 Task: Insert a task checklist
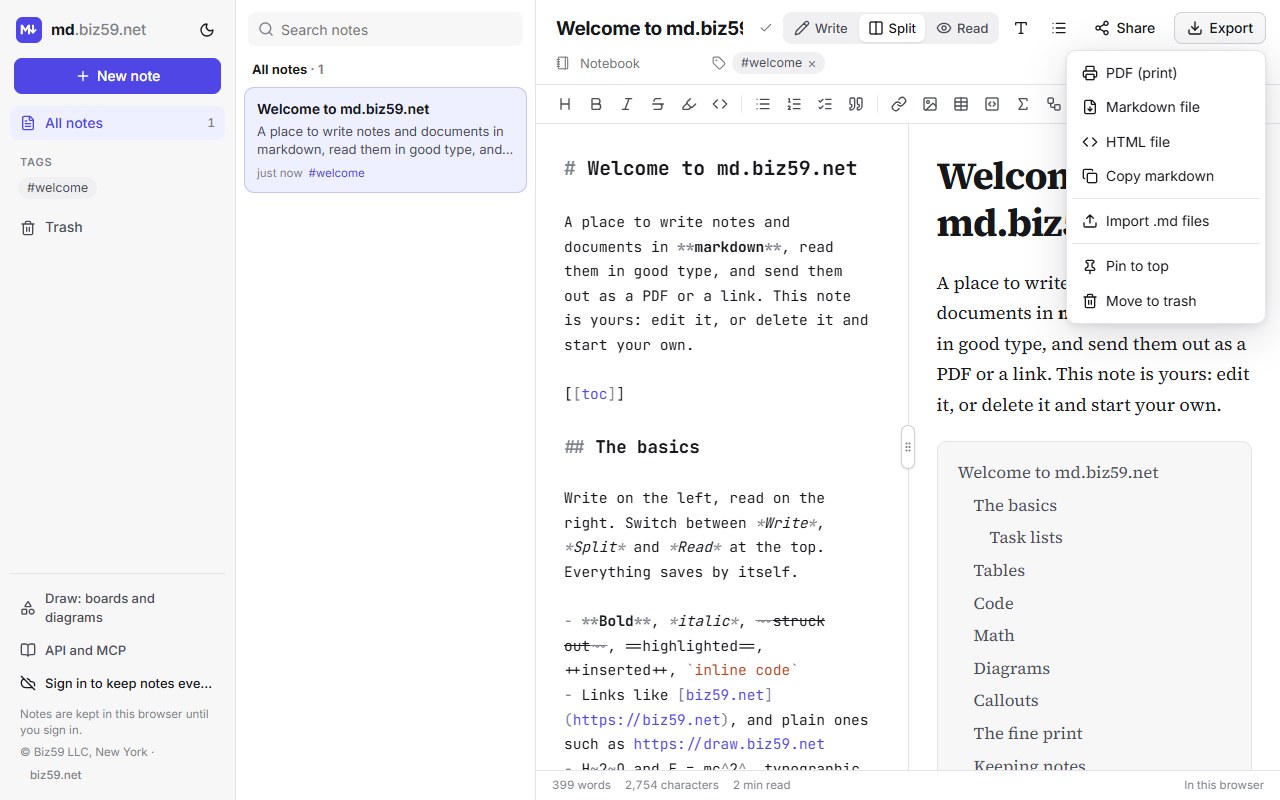825,104
